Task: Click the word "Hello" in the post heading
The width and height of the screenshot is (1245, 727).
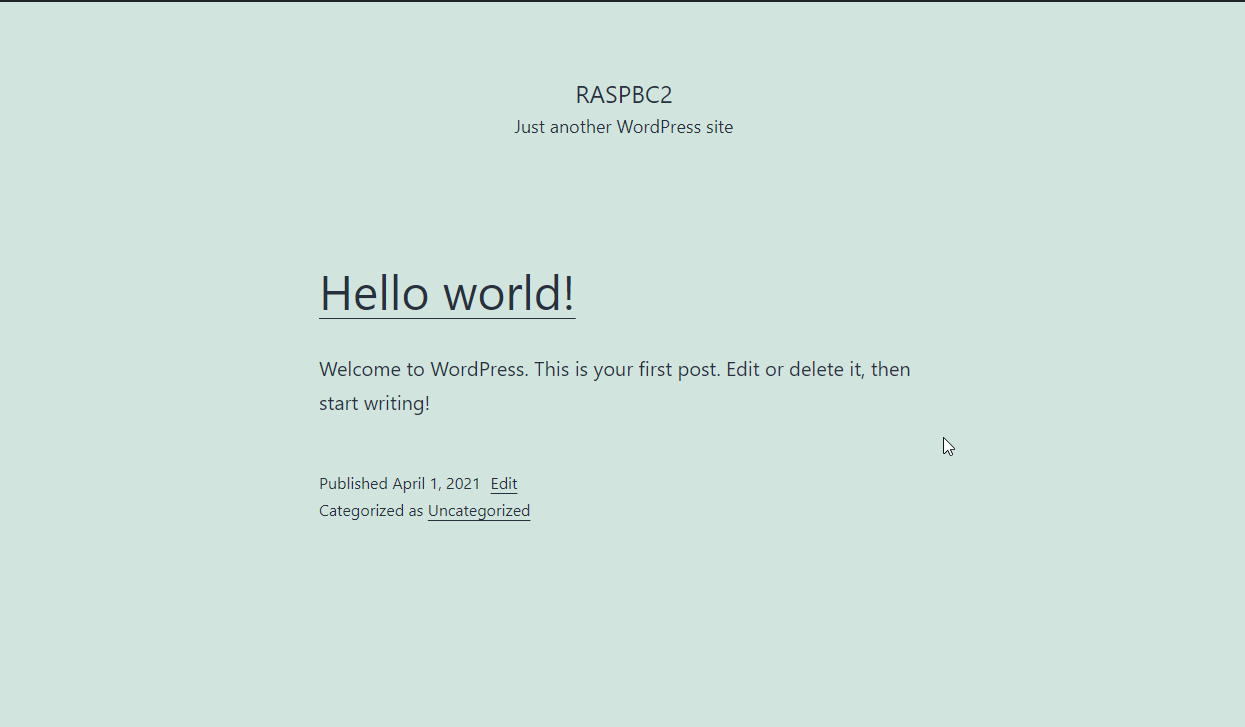Action: 375,293
